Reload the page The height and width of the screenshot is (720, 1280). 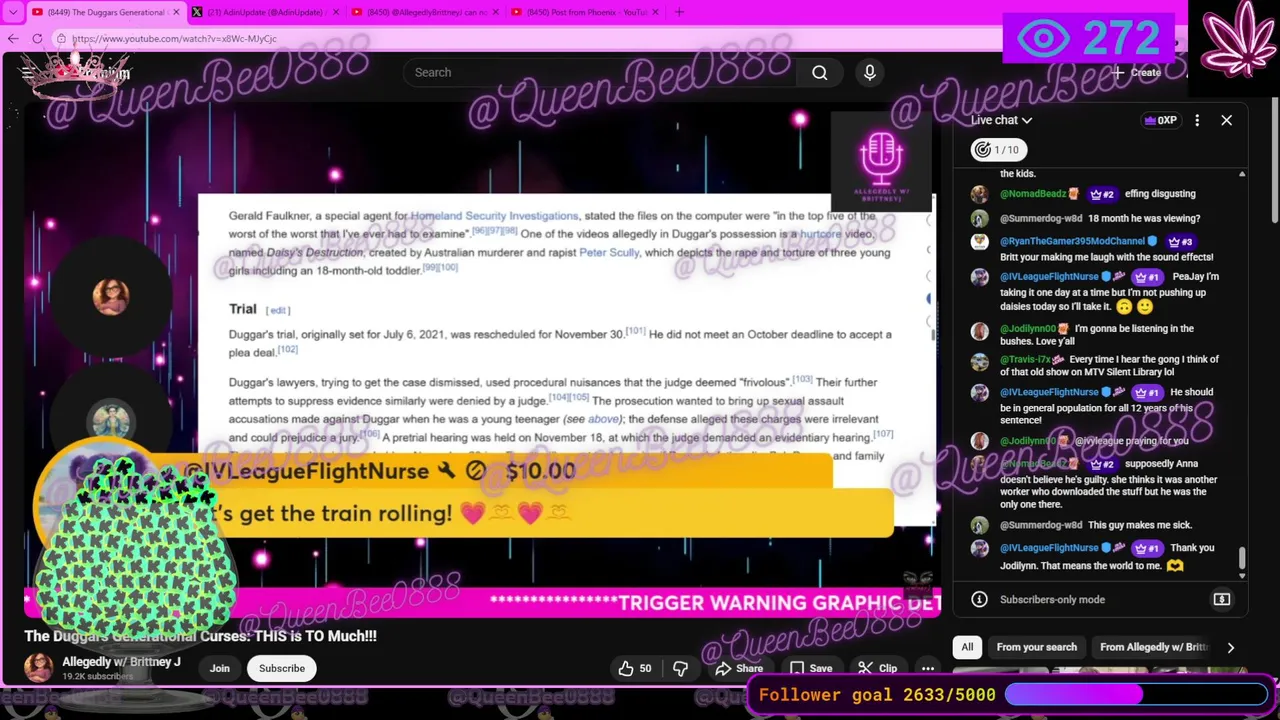pos(37,38)
